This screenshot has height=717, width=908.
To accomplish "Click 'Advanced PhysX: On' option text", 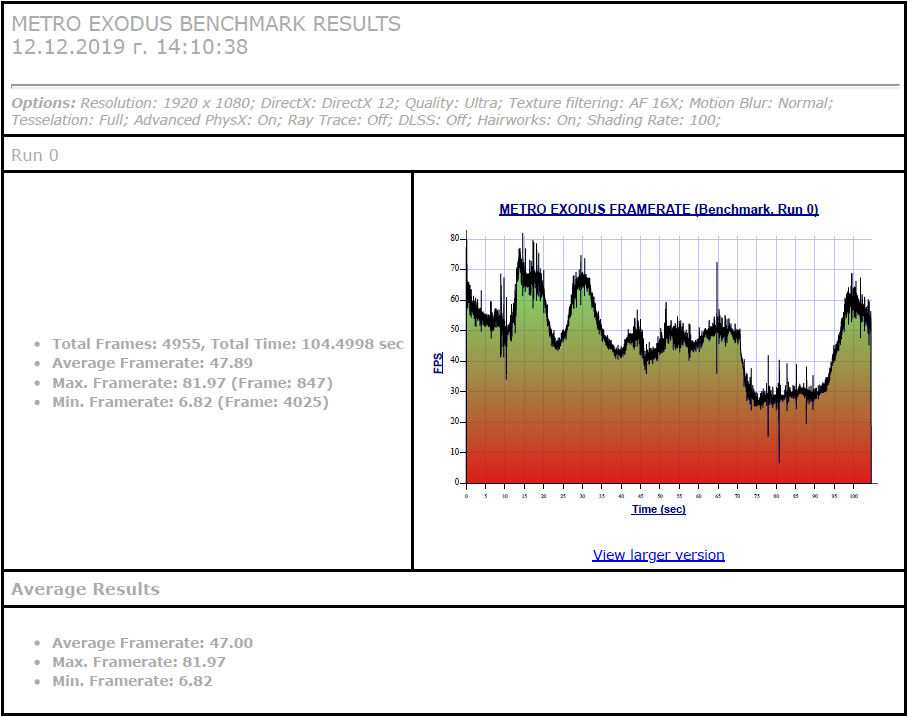I will click(x=204, y=120).
